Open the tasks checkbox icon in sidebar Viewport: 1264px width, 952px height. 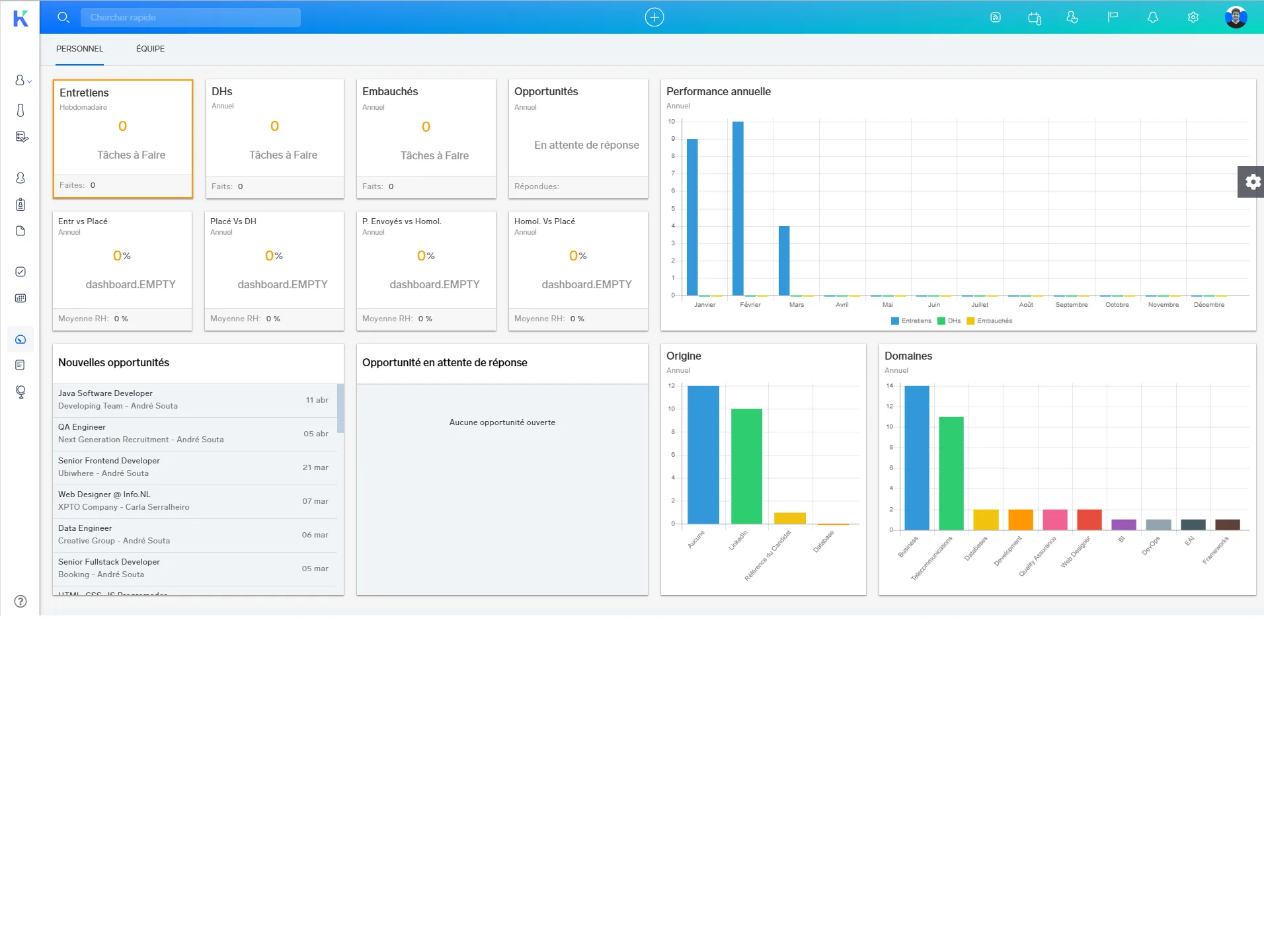tap(20, 272)
